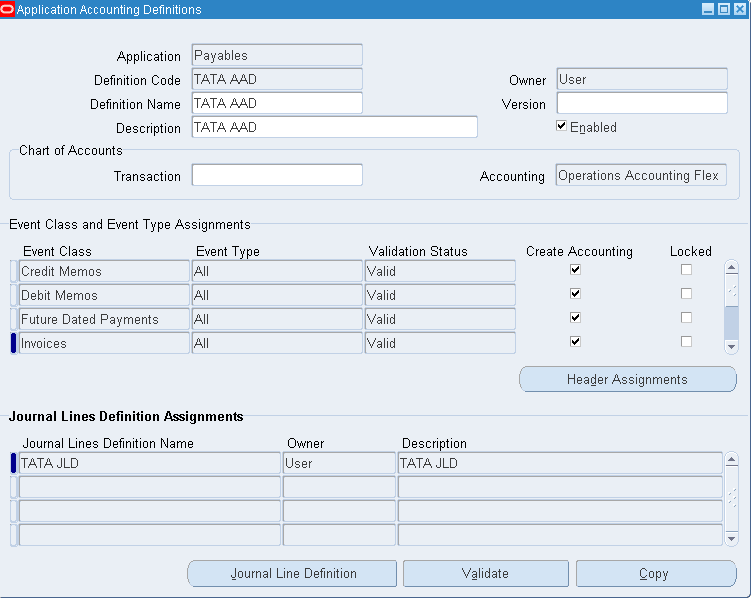This screenshot has width=752, height=598.
Task: Select the Future Dated Payments row indicator
Action: pos(14,319)
